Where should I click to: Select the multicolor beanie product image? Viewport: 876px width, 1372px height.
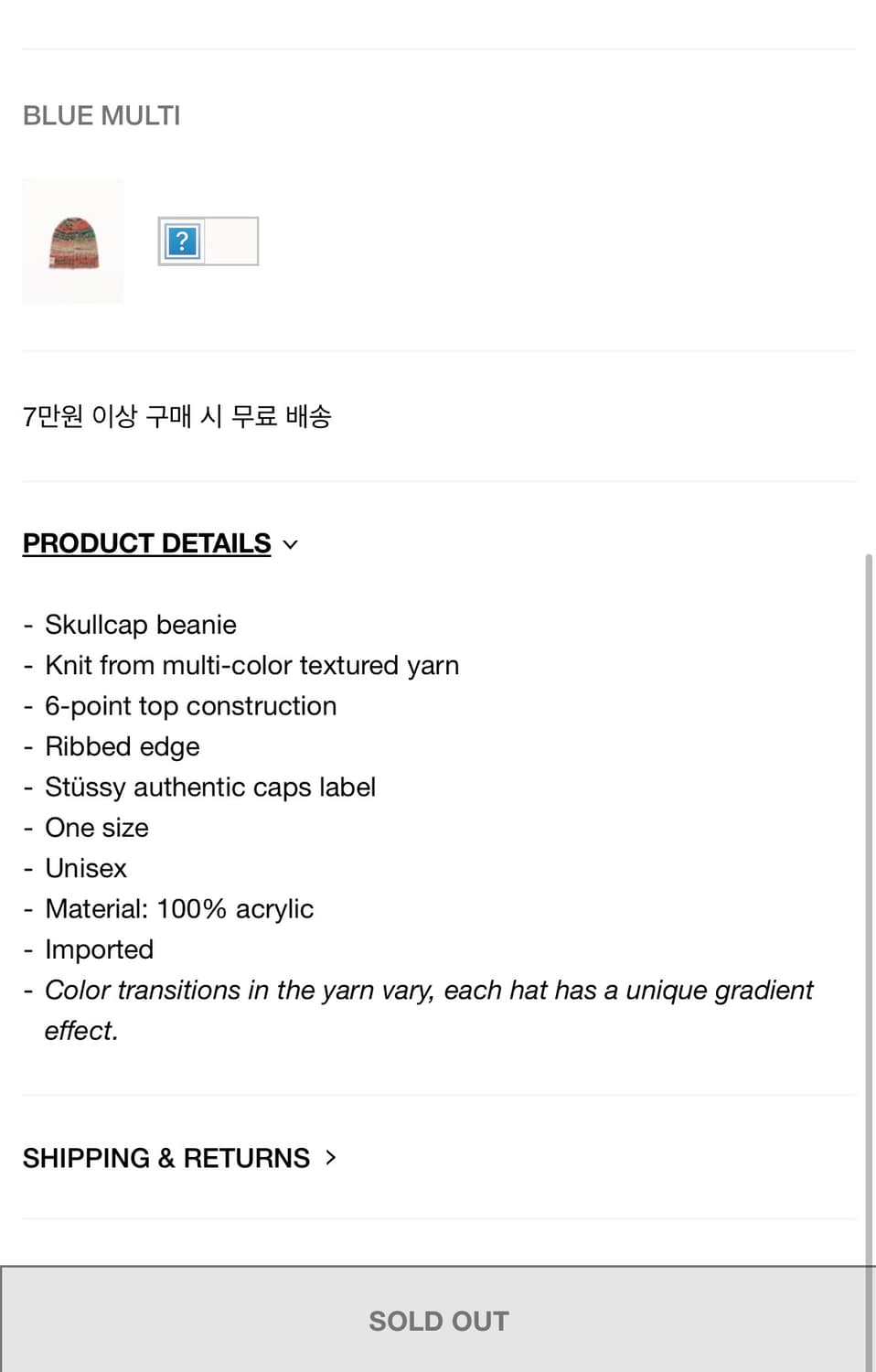(72, 241)
